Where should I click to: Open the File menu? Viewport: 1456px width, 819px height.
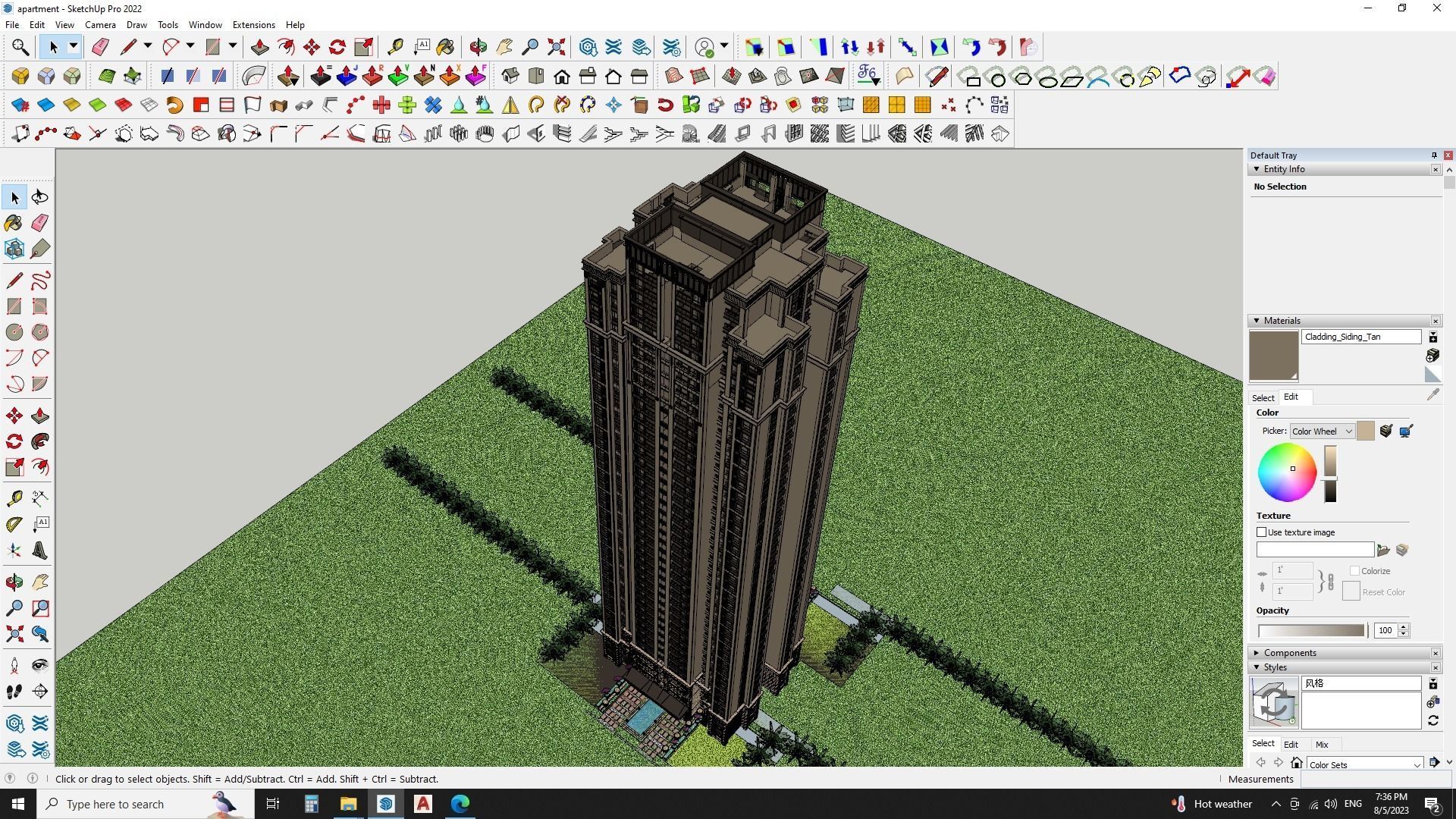pyautogui.click(x=12, y=25)
